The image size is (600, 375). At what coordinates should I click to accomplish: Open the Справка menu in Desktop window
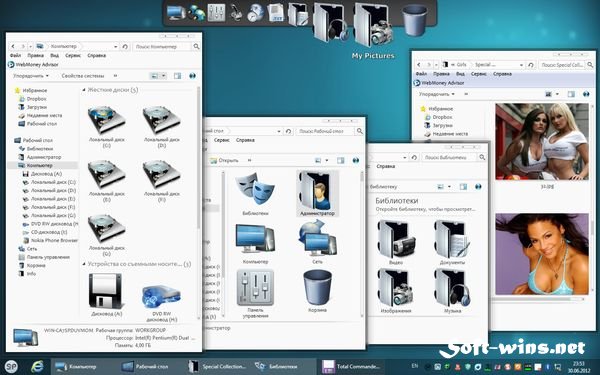(x=245, y=140)
